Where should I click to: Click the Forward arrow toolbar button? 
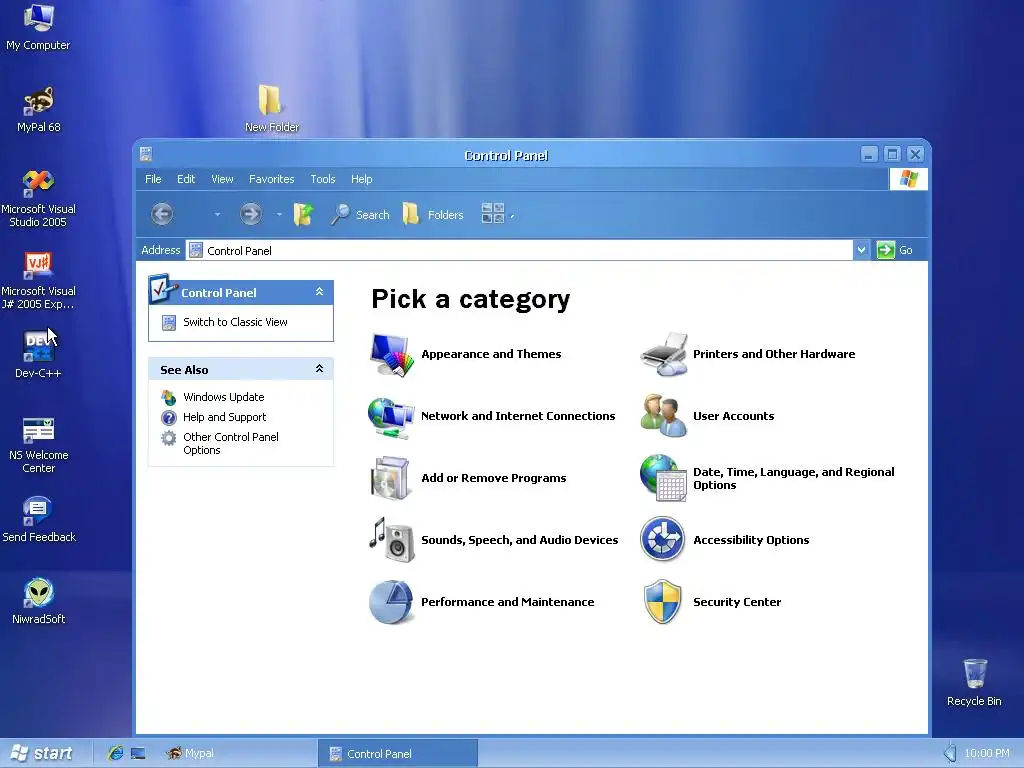[250, 214]
